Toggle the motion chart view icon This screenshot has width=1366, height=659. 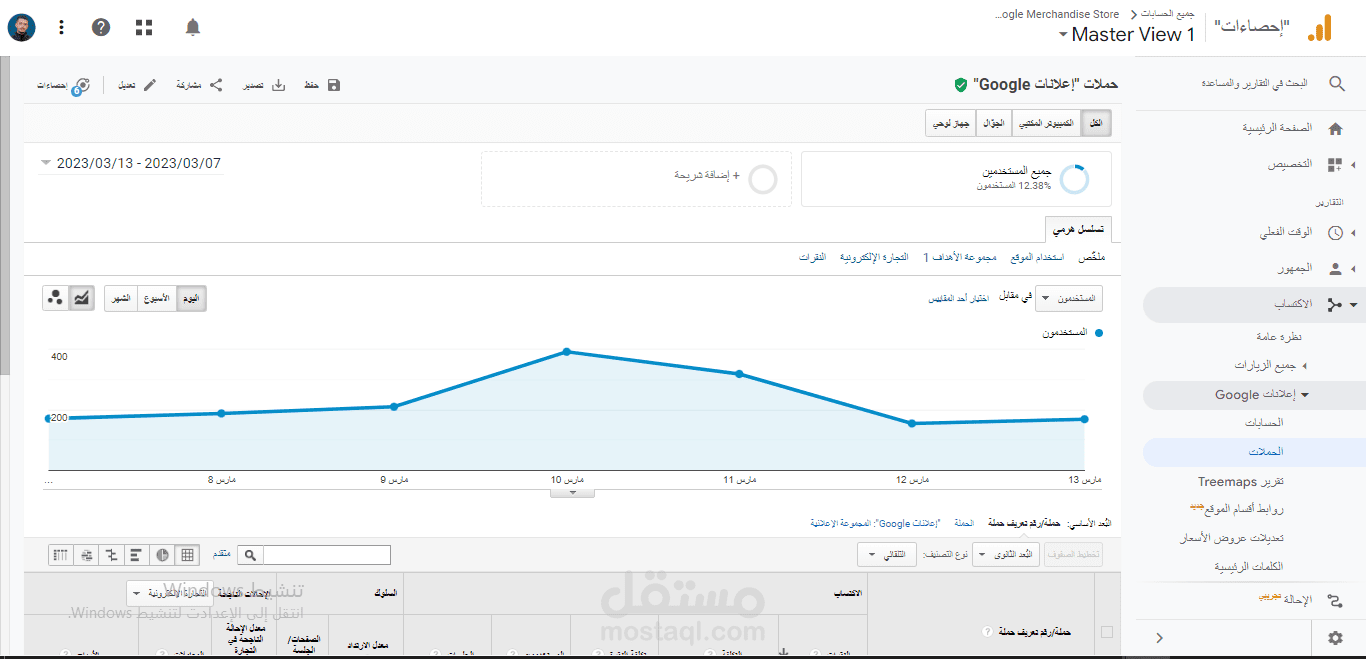56,297
